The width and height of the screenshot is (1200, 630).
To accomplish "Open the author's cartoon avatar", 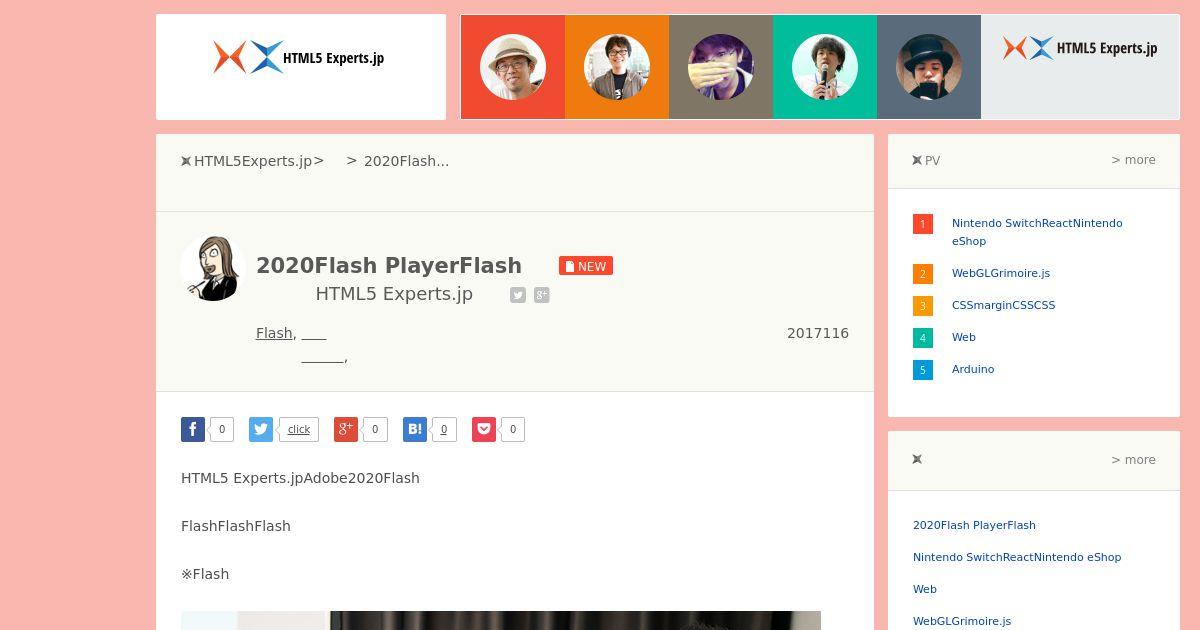I will coord(213,268).
